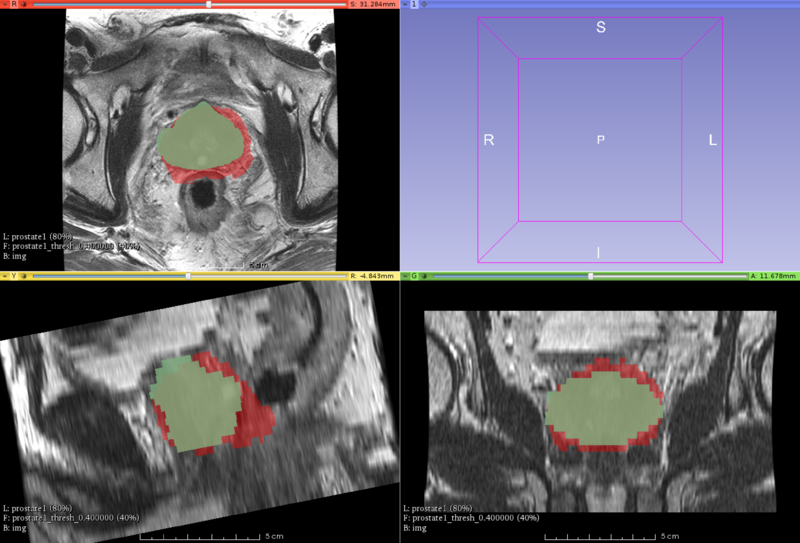The width and height of the screenshot is (800, 543).
Task: Click the Red slice offset slider handle
Action: pyautogui.click(x=209, y=4)
